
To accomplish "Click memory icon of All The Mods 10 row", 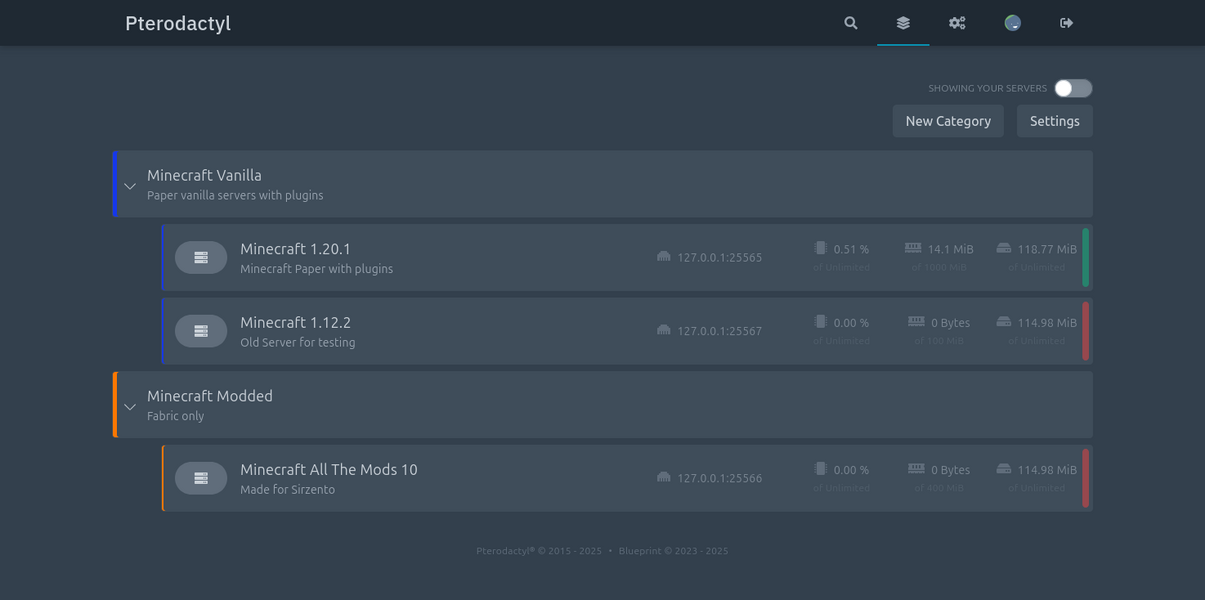I will click(x=916, y=468).
